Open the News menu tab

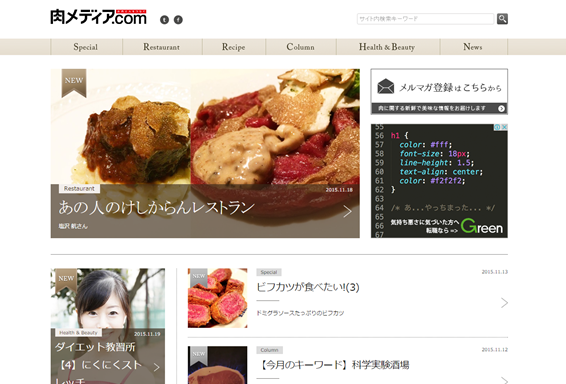click(473, 47)
